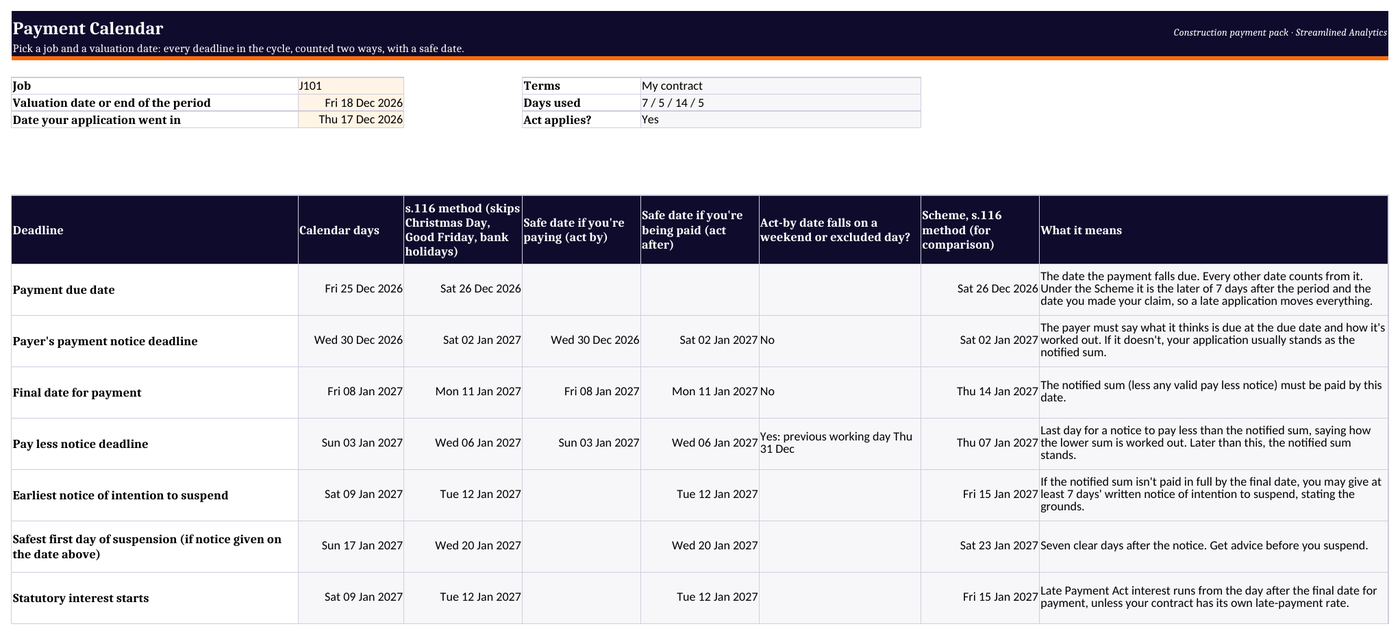The image size is (1400, 635).
Task: Click the 'Pick a job and a valuation date' subtitle
Action: [238, 48]
